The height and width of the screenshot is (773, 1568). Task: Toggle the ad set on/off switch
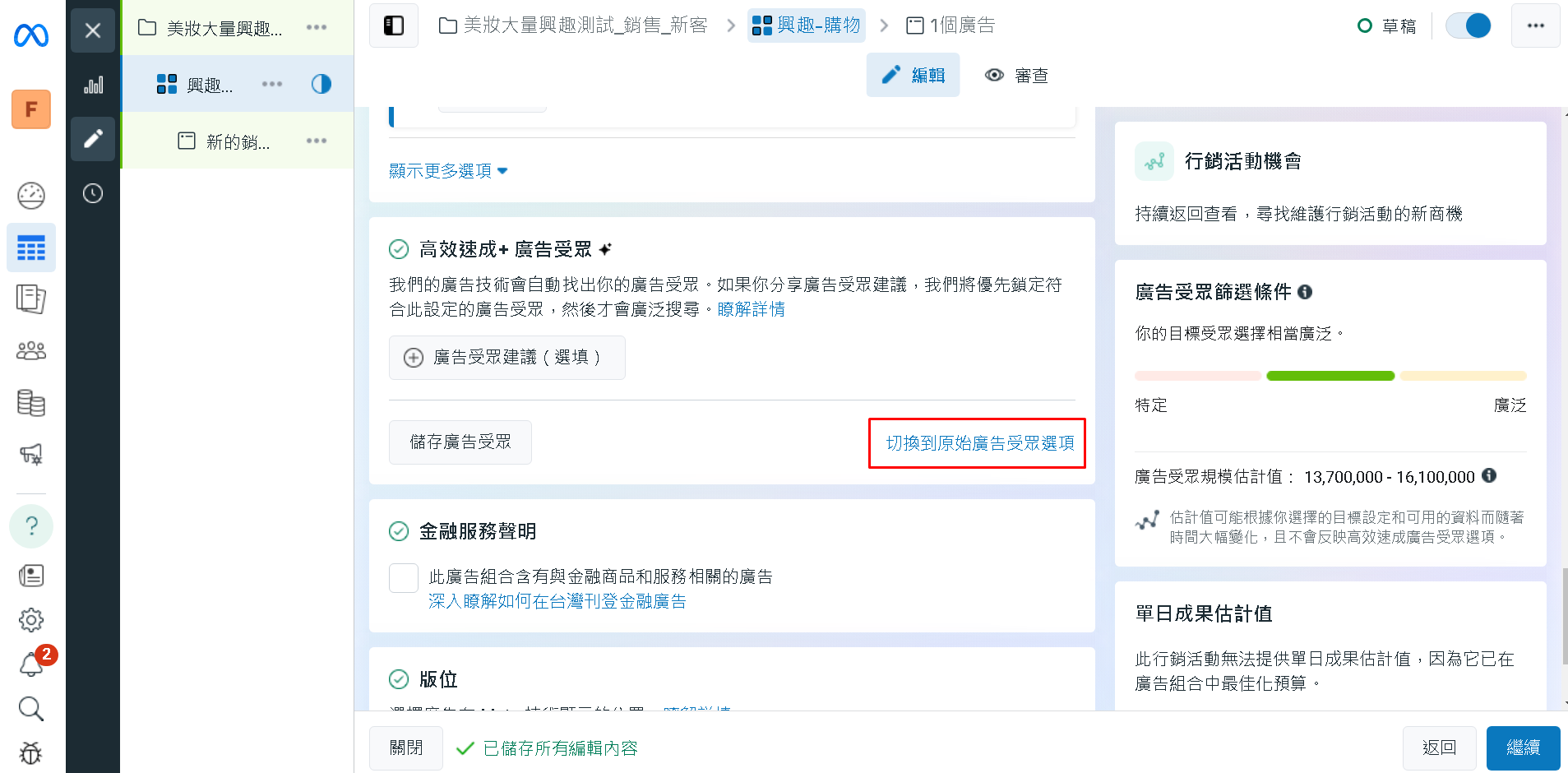coord(1469,25)
